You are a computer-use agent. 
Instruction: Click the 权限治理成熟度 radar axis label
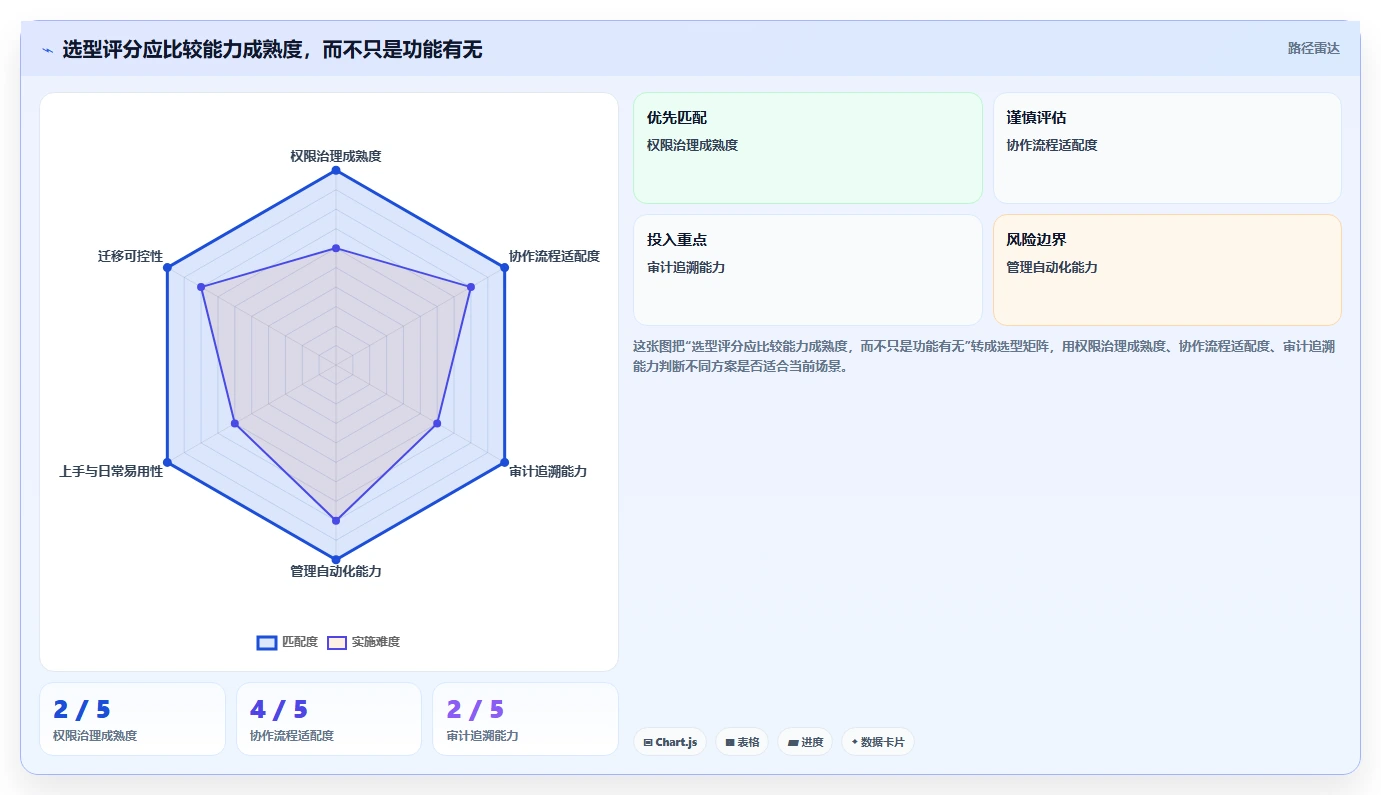[336, 156]
